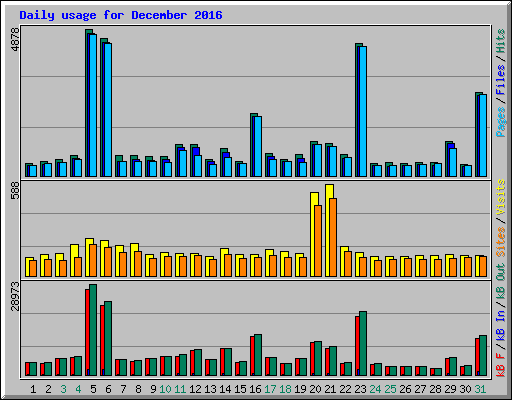512x400 pixels.
Task: Select day 23 on the x-axis
Action: tap(360, 389)
